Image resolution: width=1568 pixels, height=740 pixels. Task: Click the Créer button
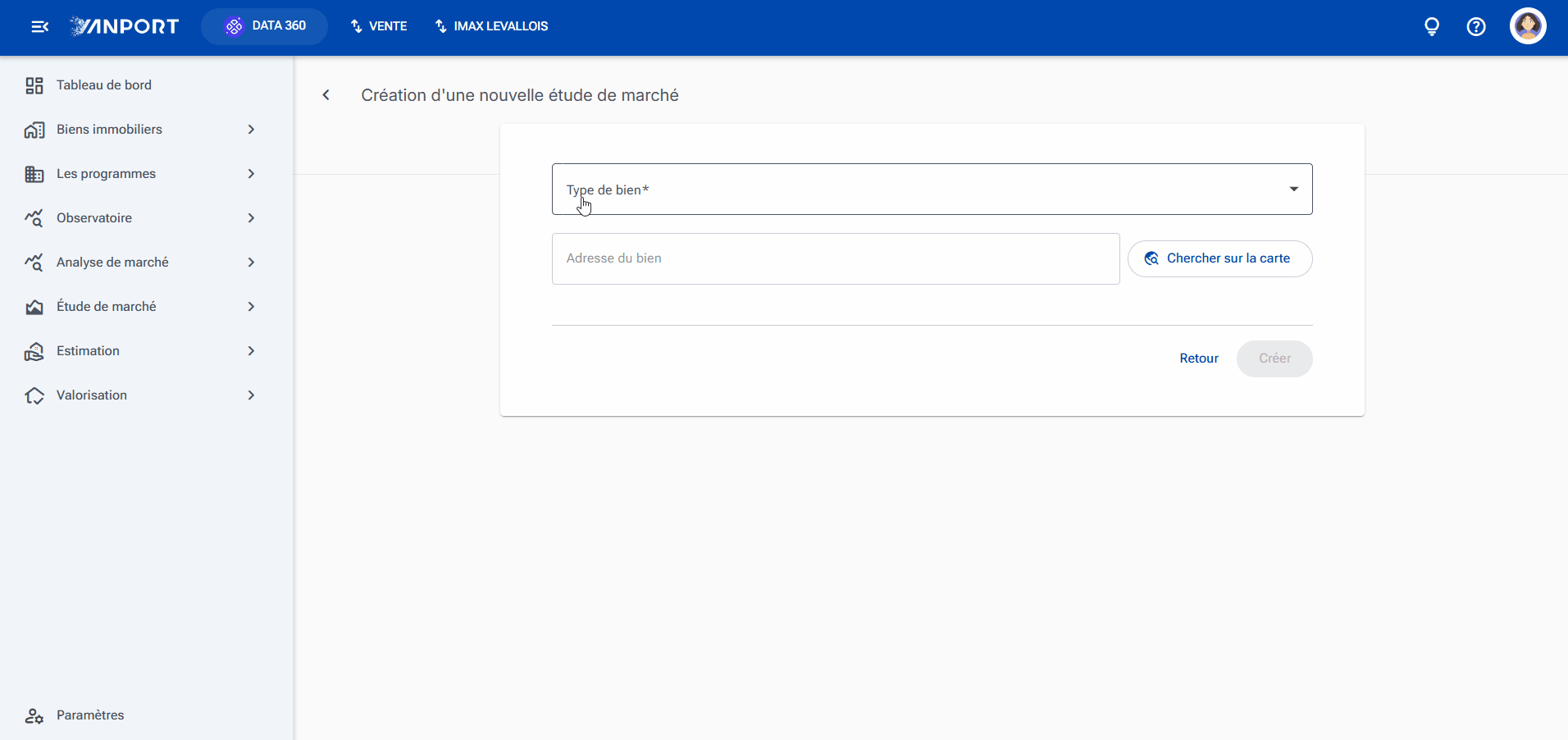point(1274,359)
